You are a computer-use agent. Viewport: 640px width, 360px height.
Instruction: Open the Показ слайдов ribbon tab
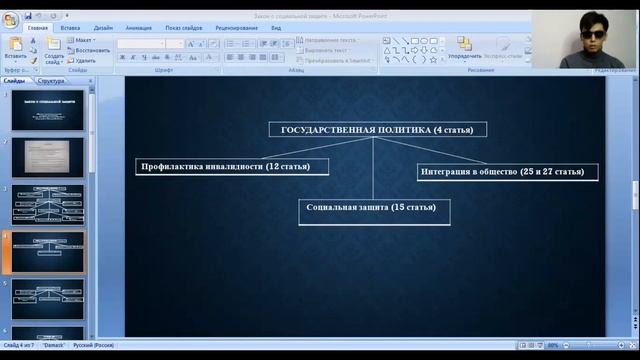(x=184, y=28)
